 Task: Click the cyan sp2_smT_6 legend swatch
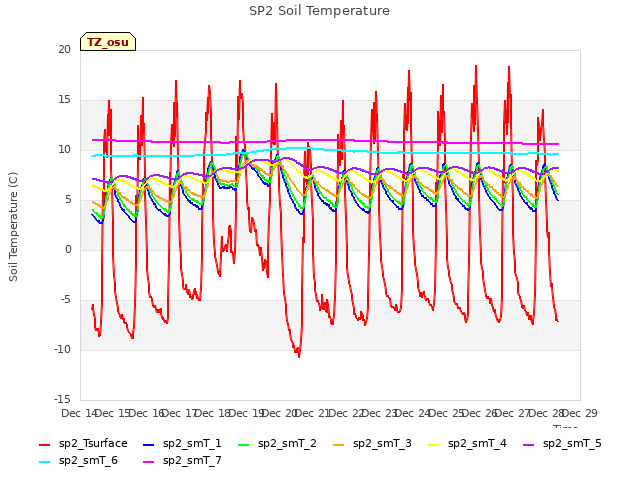coord(44,462)
